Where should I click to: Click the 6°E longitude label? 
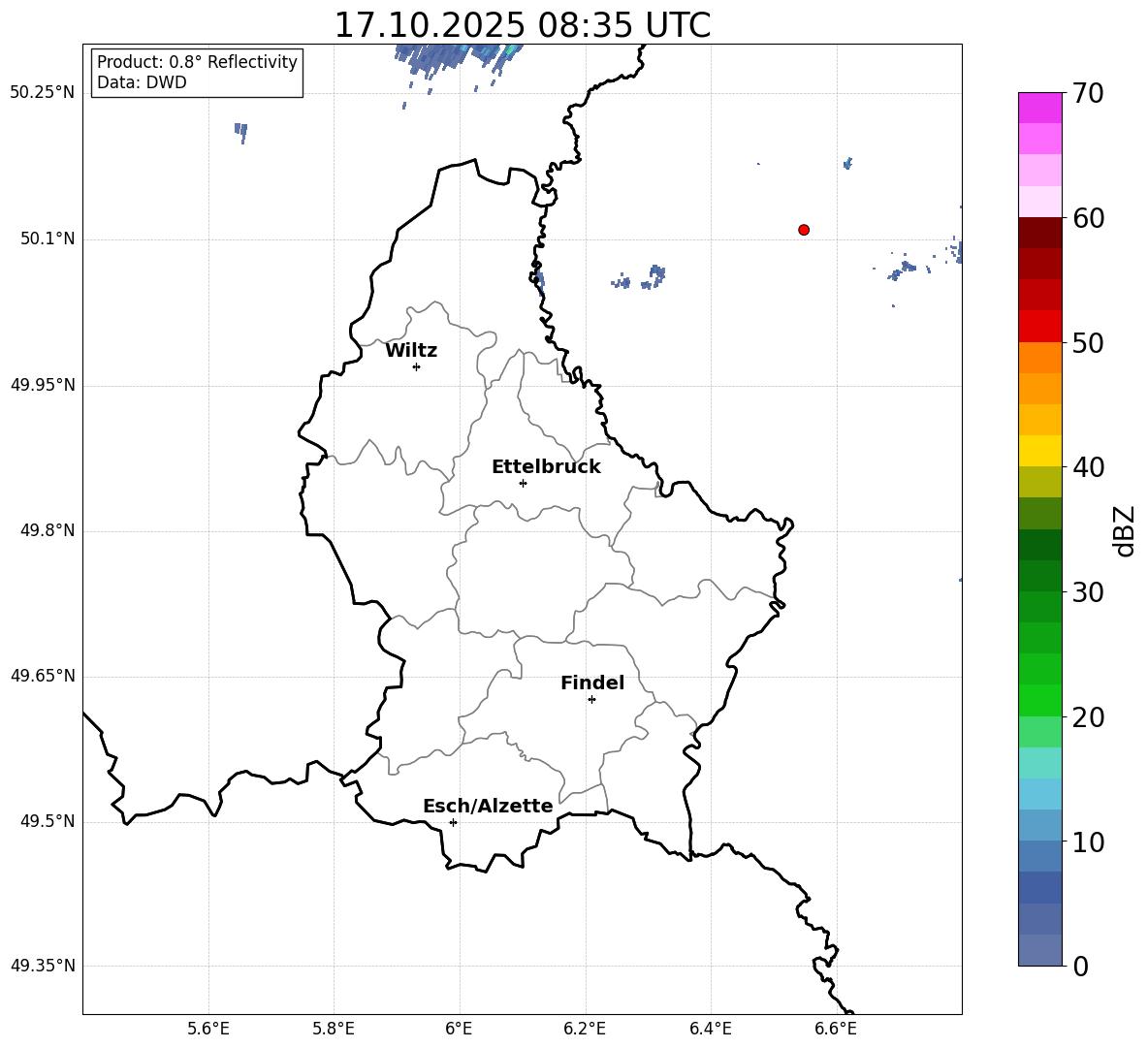tap(459, 1029)
